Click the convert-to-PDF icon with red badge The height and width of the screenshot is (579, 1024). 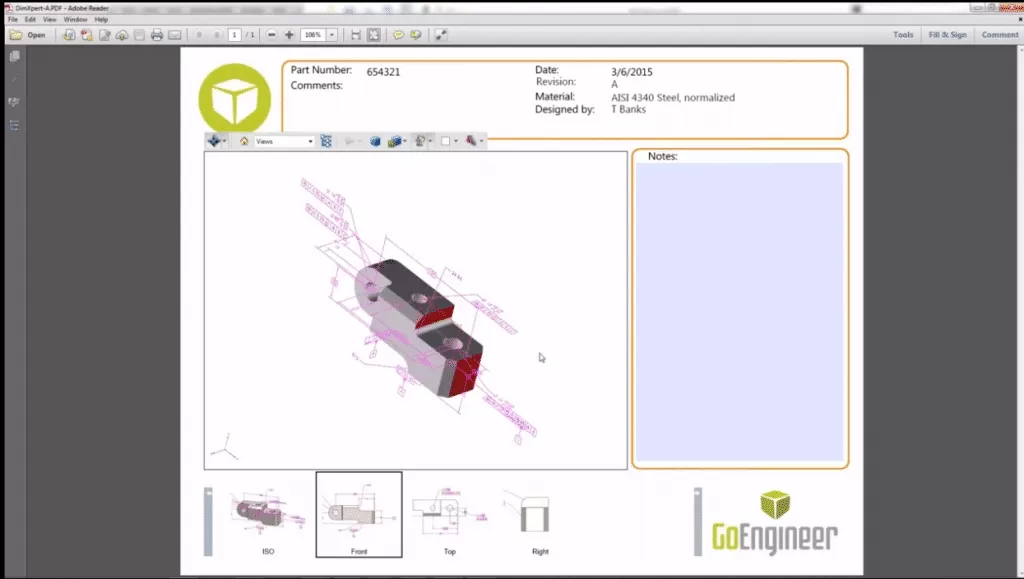[86, 35]
